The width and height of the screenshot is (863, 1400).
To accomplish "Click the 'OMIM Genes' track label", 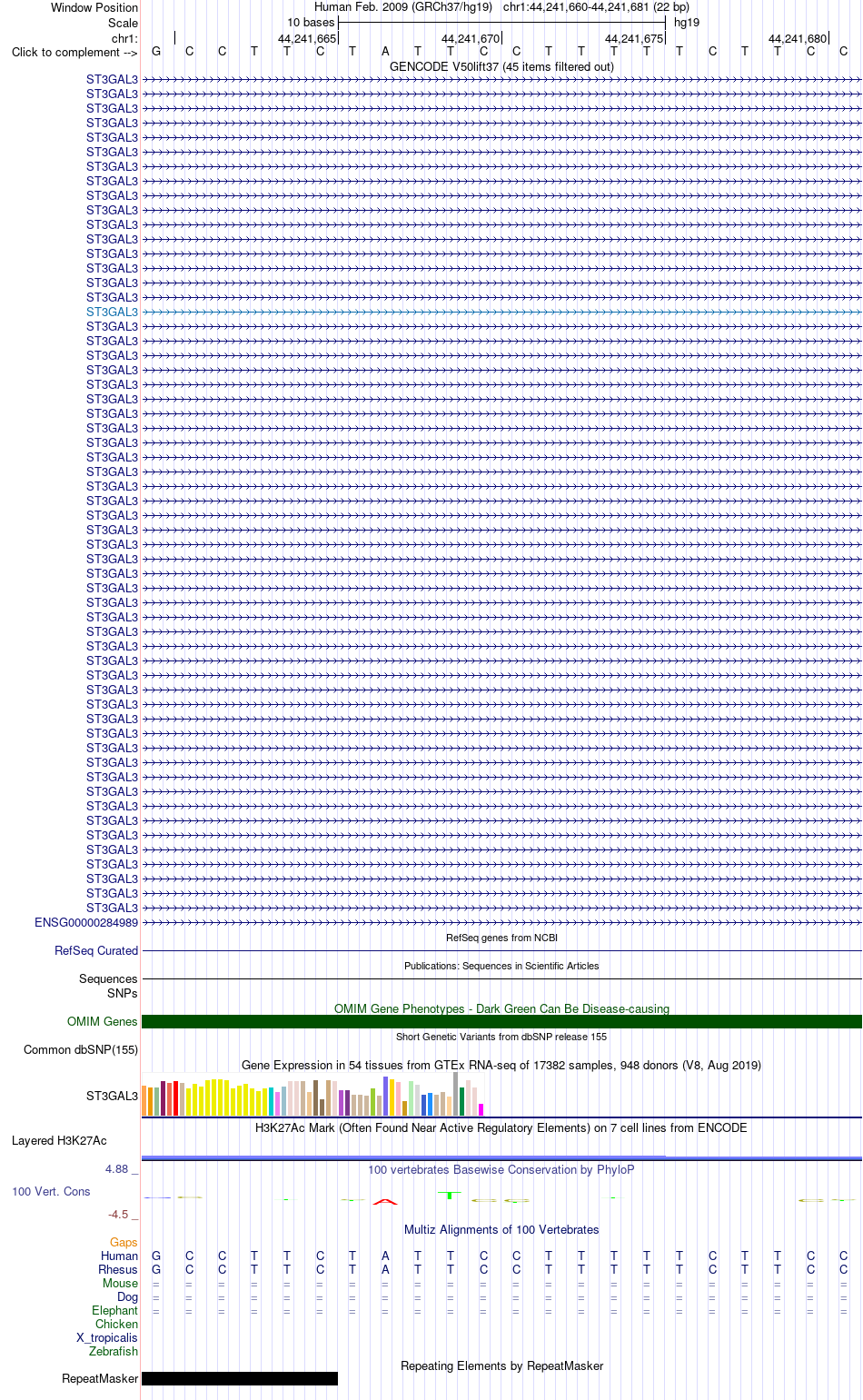I will (x=103, y=1021).
